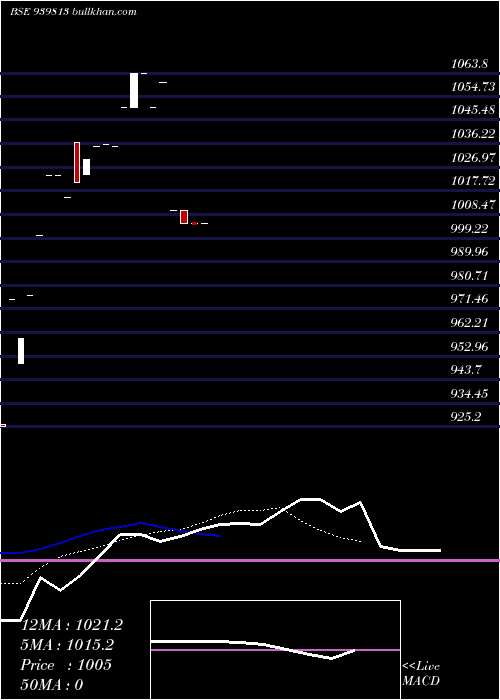This screenshot has height=700, width=500.
Task: Click the 952.96 price level label
Action: tap(469, 346)
